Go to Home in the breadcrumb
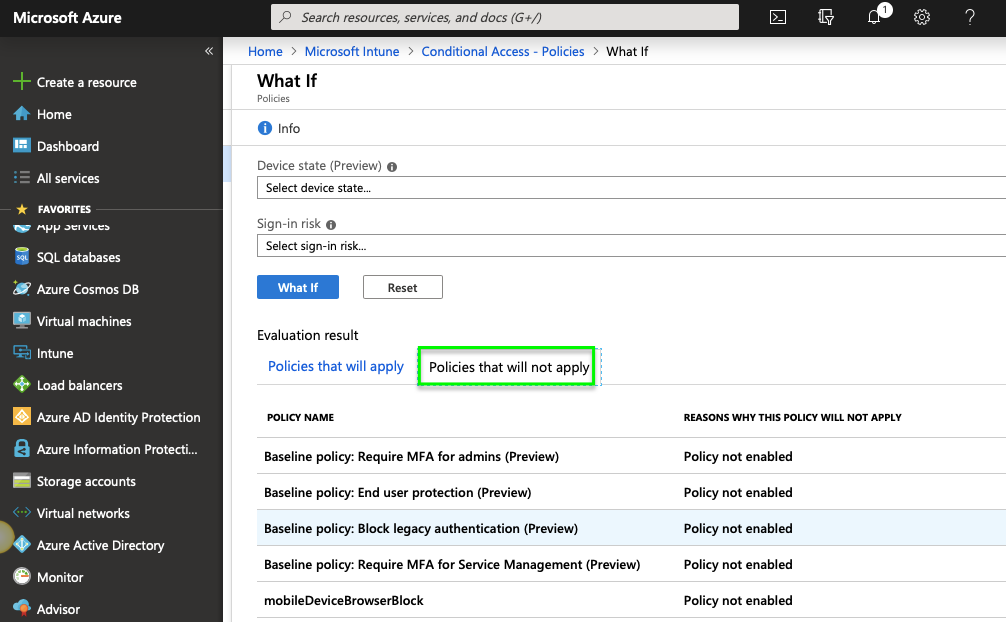The width and height of the screenshot is (1006, 622). pyautogui.click(x=265, y=51)
